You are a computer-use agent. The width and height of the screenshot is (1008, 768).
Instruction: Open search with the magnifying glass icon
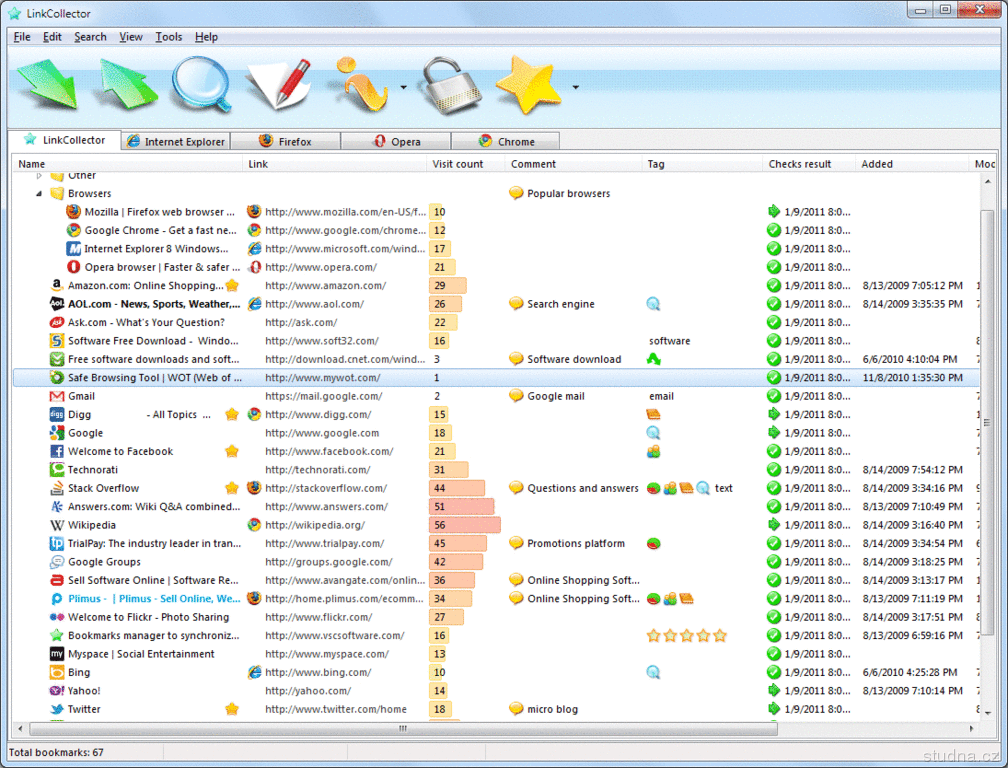click(x=200, y=85)
